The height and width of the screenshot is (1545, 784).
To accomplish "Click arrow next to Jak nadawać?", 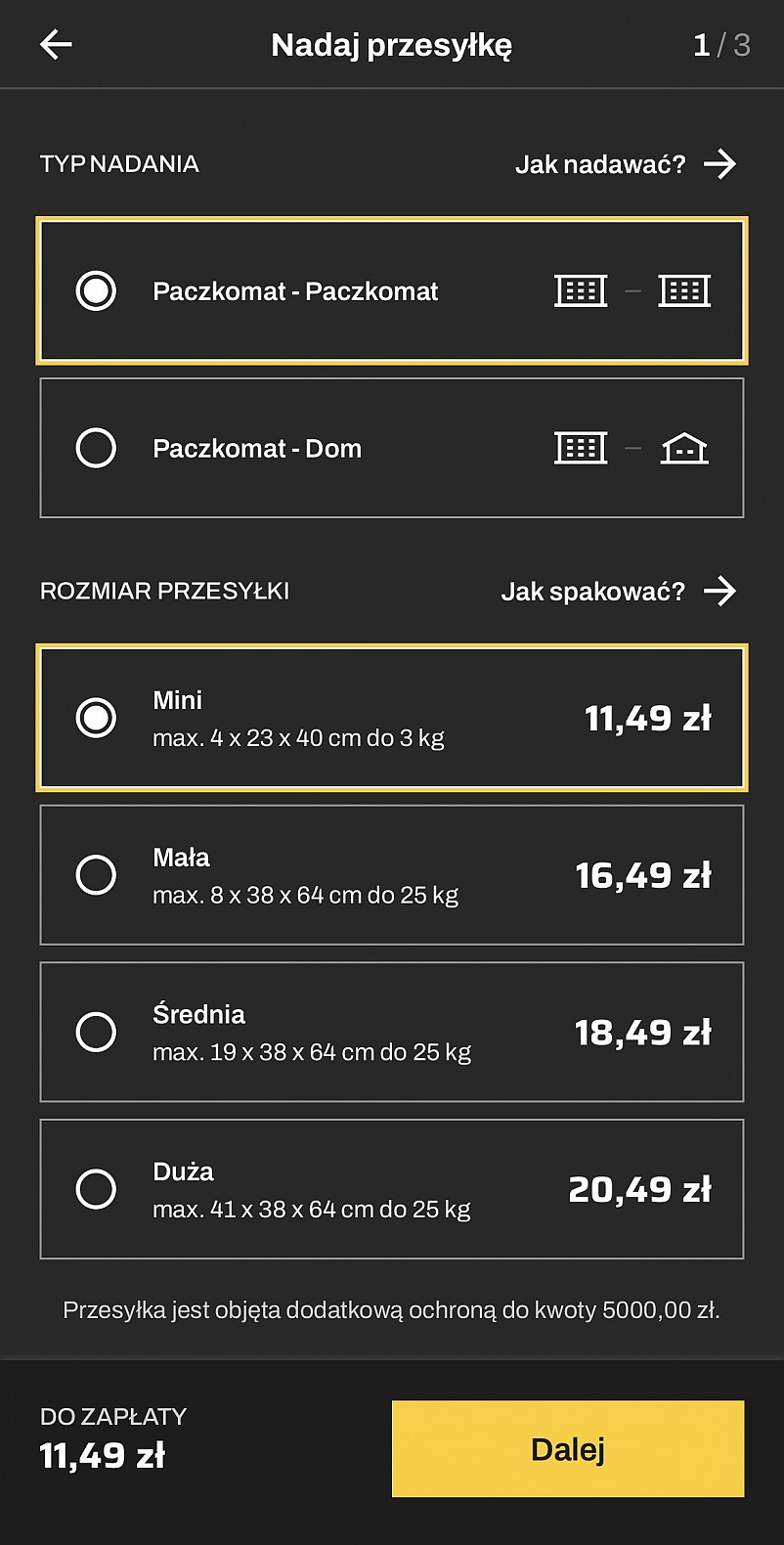I will (719, 164).
